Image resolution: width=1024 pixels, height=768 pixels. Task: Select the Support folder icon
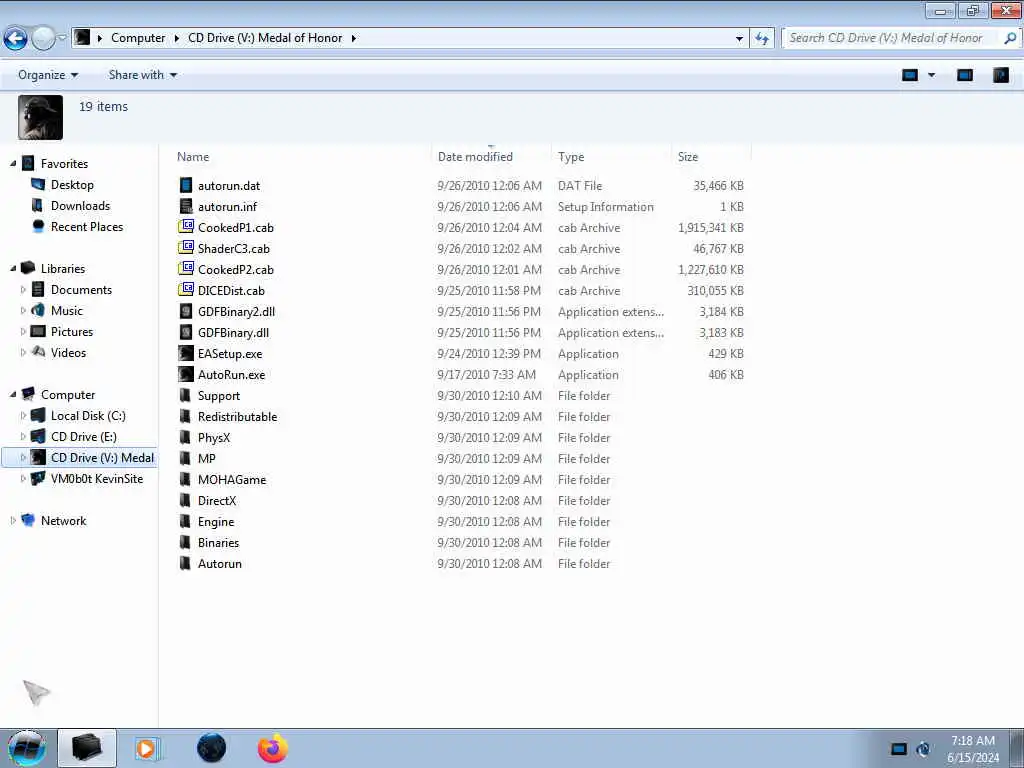[x=185, y=396]
